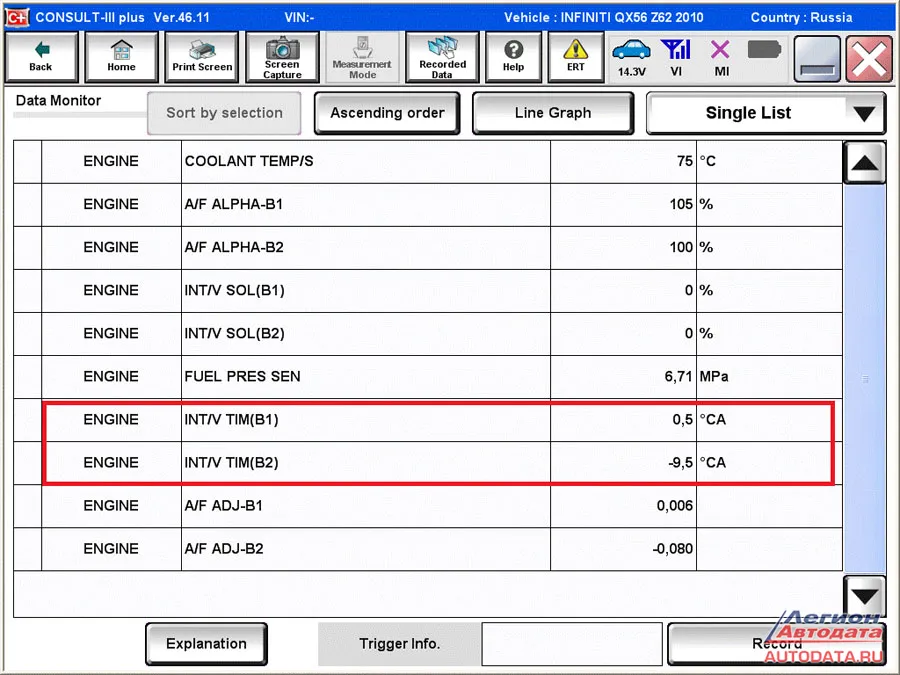Toggle selection box for COOLANT TEMP/S row

point(28,162)
